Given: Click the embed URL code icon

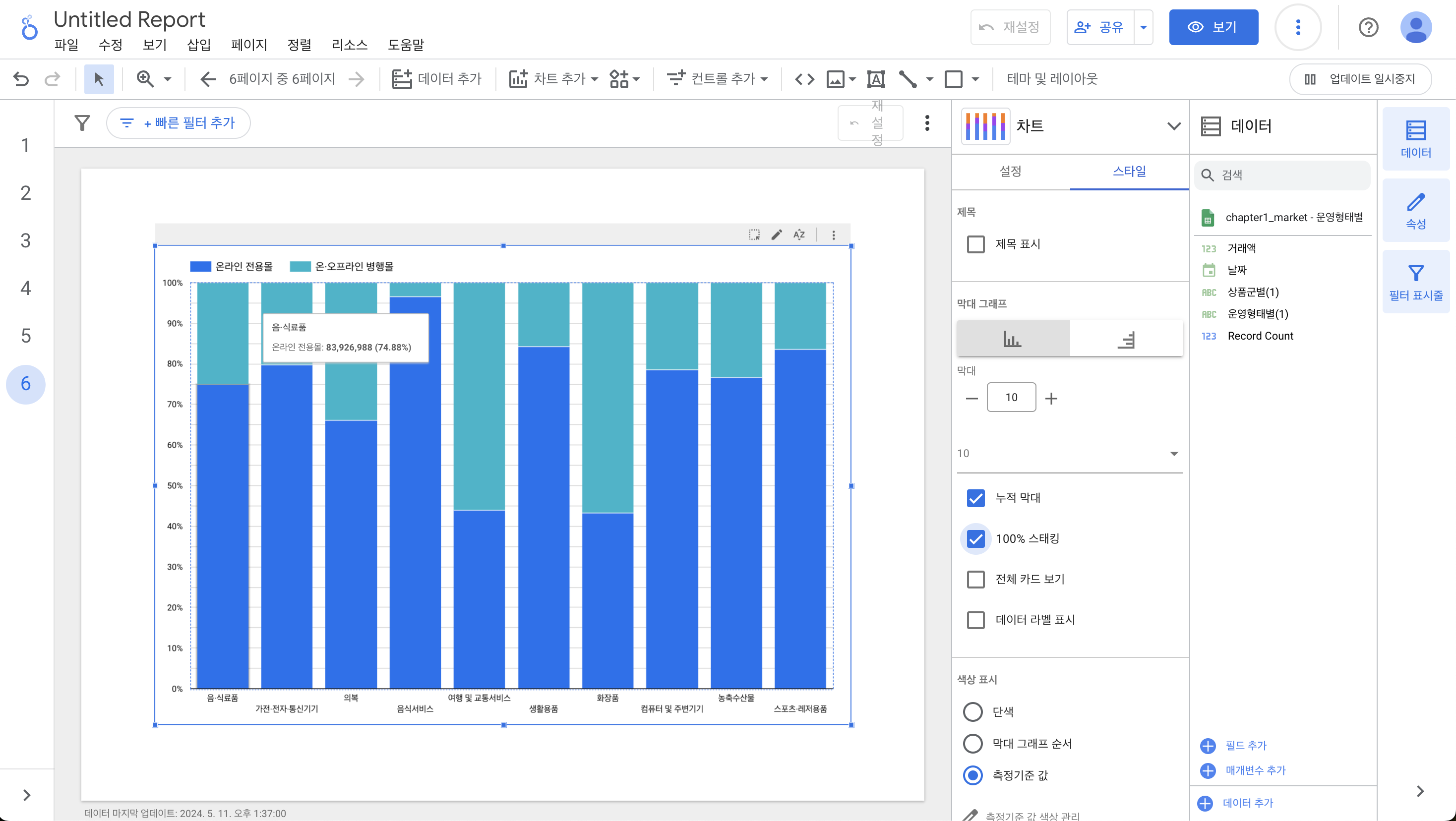Looking at the screenshot, I should click(x=804, y=78).
